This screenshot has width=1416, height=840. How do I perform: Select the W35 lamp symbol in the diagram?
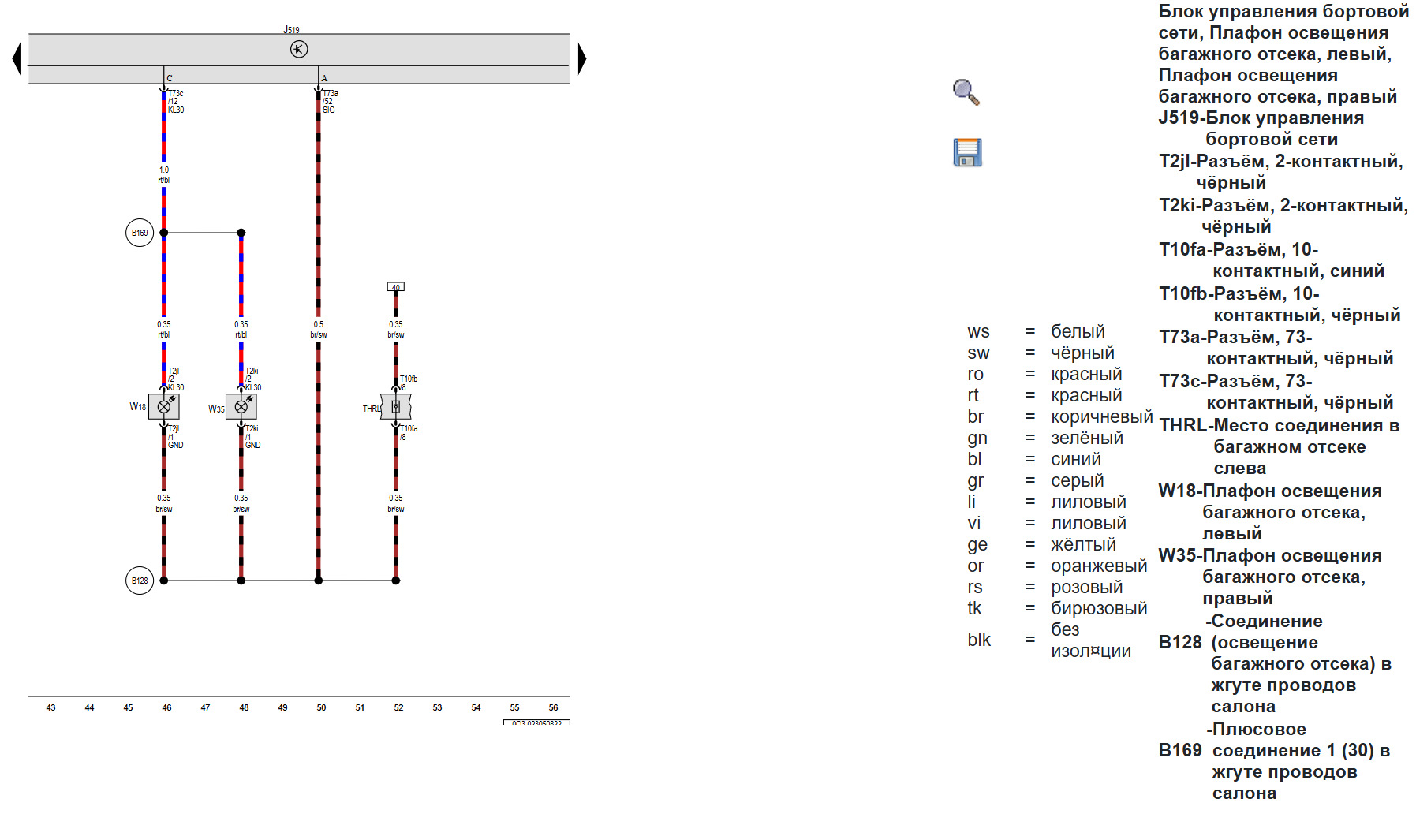[x=241, y=406]
